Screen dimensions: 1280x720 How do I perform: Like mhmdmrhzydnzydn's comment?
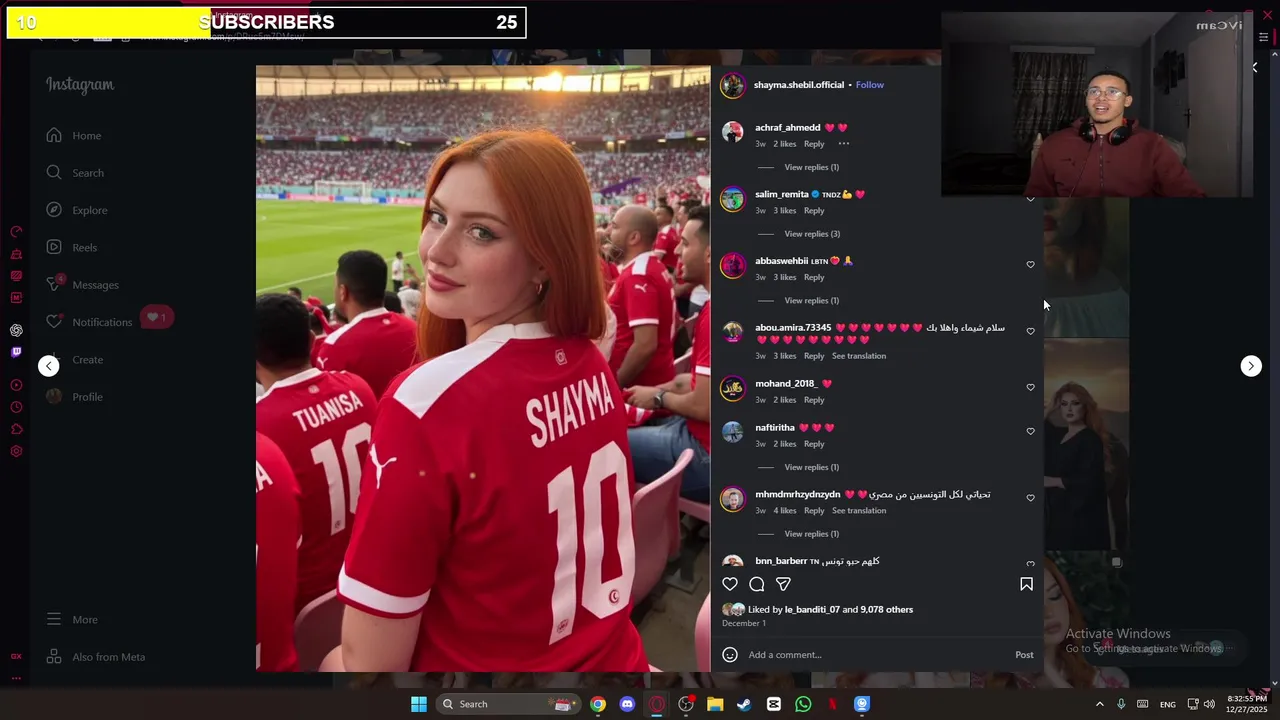pos(1030,498)
